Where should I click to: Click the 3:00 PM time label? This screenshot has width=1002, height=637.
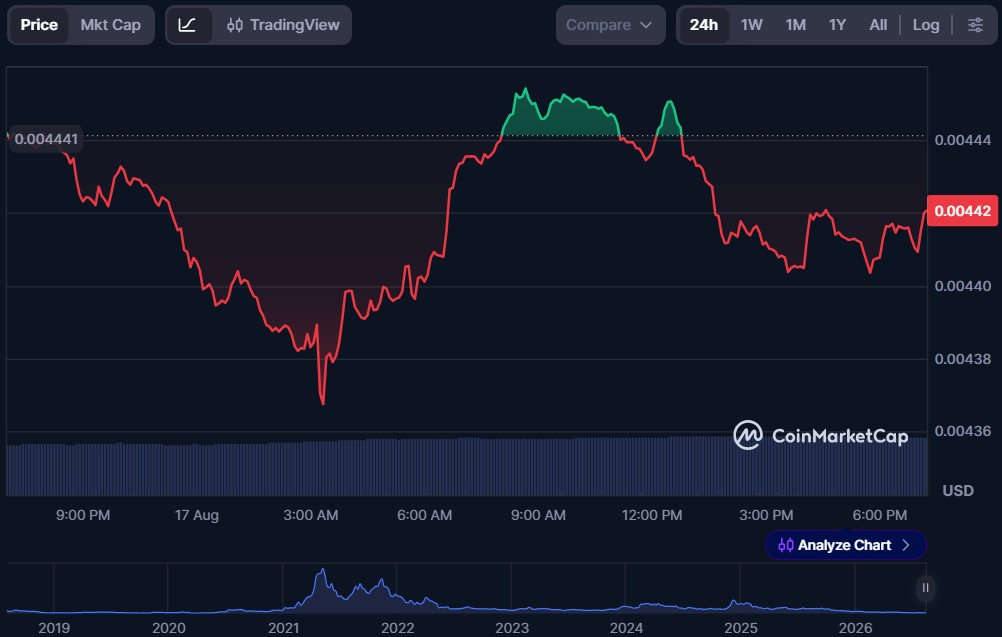[x=766, y=515]
